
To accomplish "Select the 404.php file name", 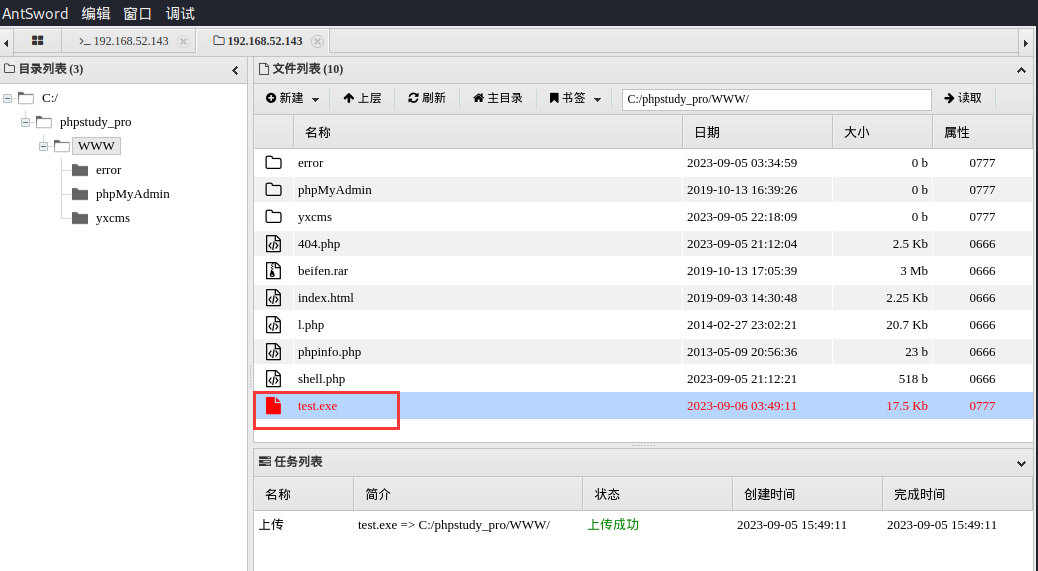I will pos(318,244).
